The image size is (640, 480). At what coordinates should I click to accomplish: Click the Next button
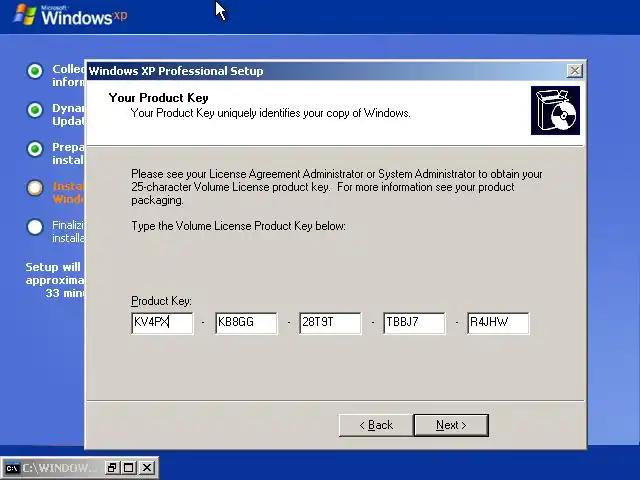[451, 425]
